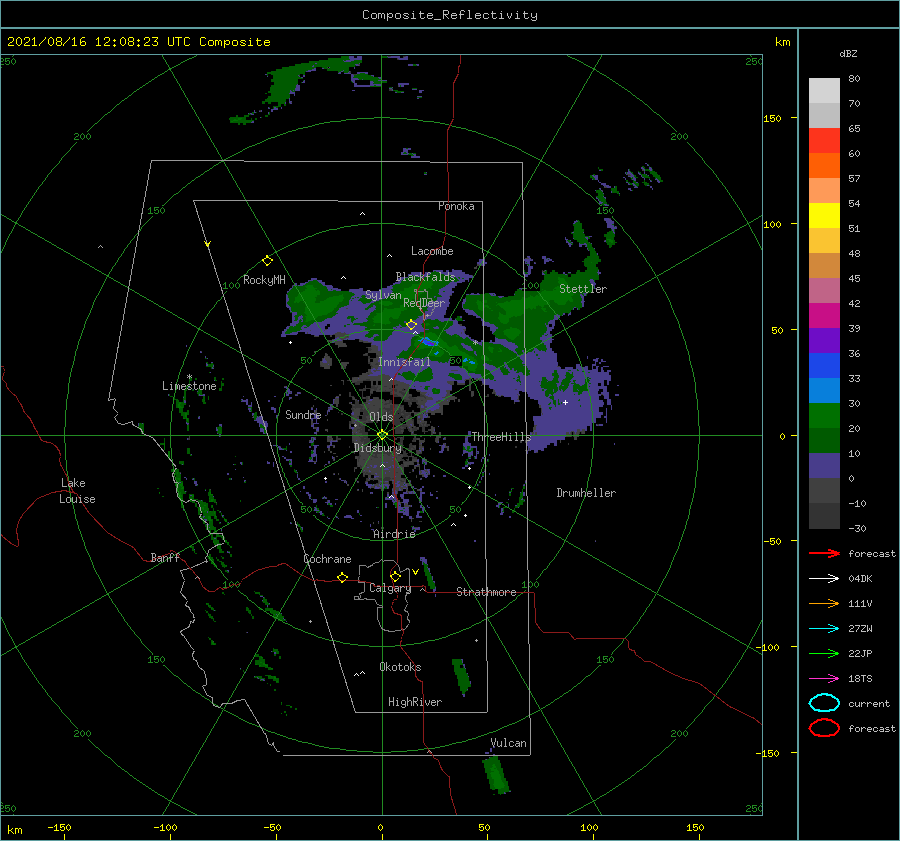Viewport: 900px width, 841px height.
Task: Click the Banff town label
Action: [165, 557]
